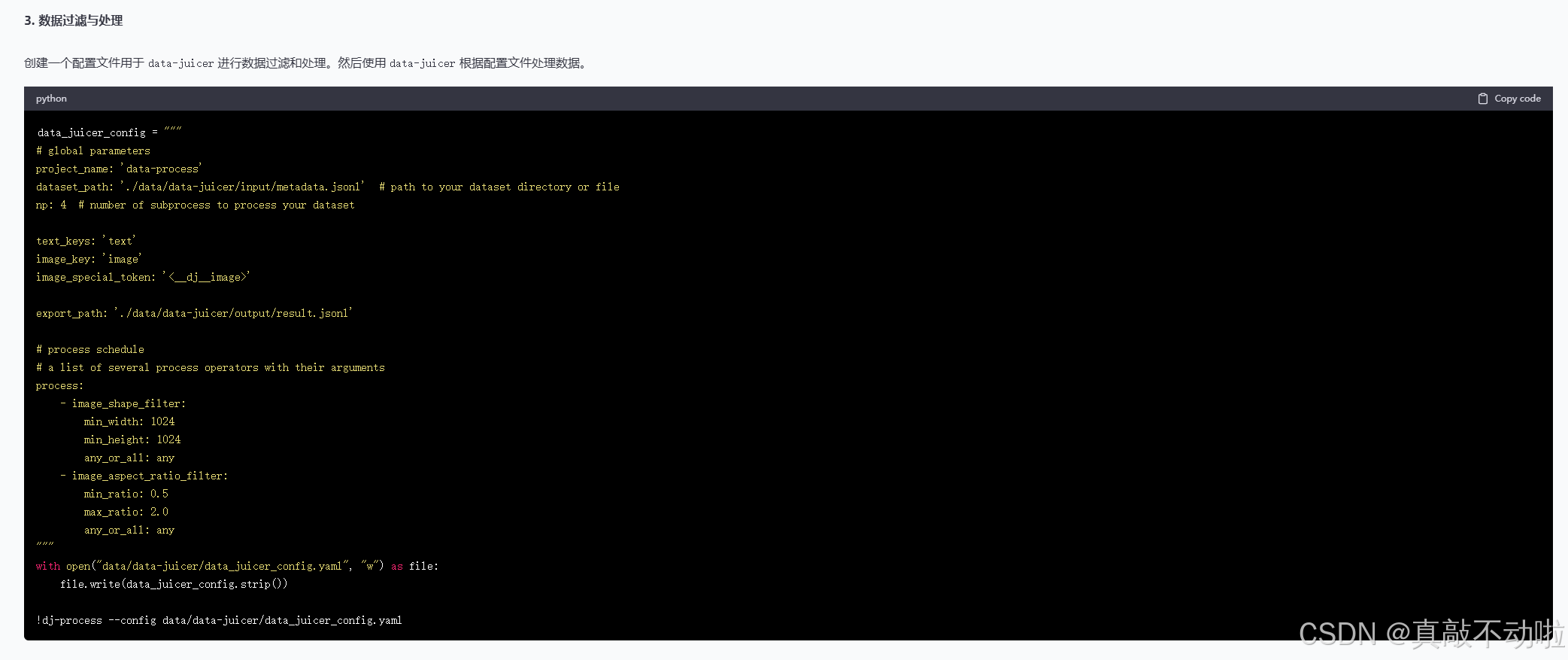Image resolution: width=1568 pixels, height=660 pixels.
Task: Click the 'np: 4' subprocess line
Action: (x=196, y=205)
